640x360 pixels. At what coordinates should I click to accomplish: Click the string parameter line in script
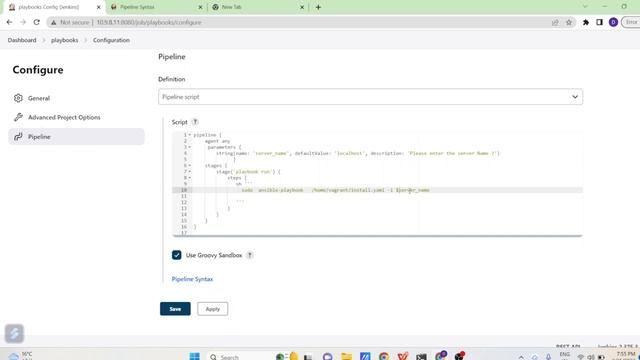[358, 153]
